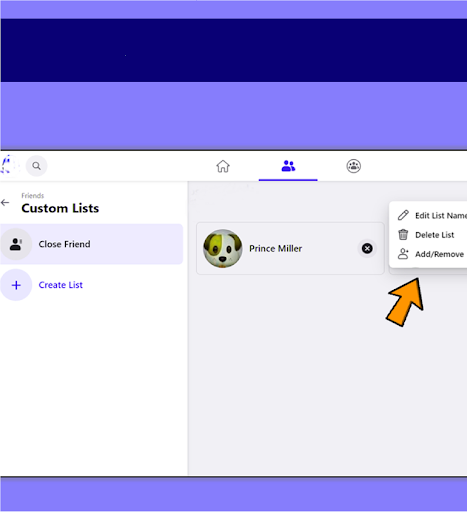Click the add person icon in menu
The width and height of the screenshot is (467, 512).
(403, 254)
